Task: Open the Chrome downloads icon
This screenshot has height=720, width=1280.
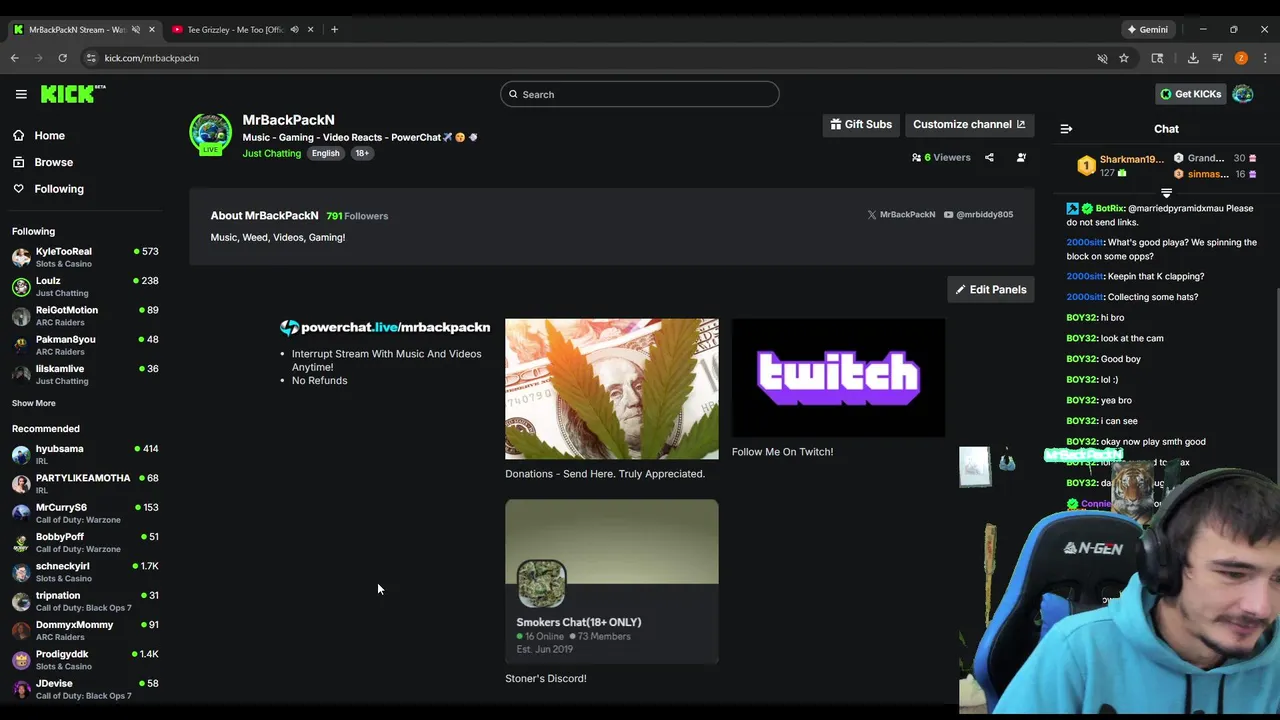Action: point(1193,58)
